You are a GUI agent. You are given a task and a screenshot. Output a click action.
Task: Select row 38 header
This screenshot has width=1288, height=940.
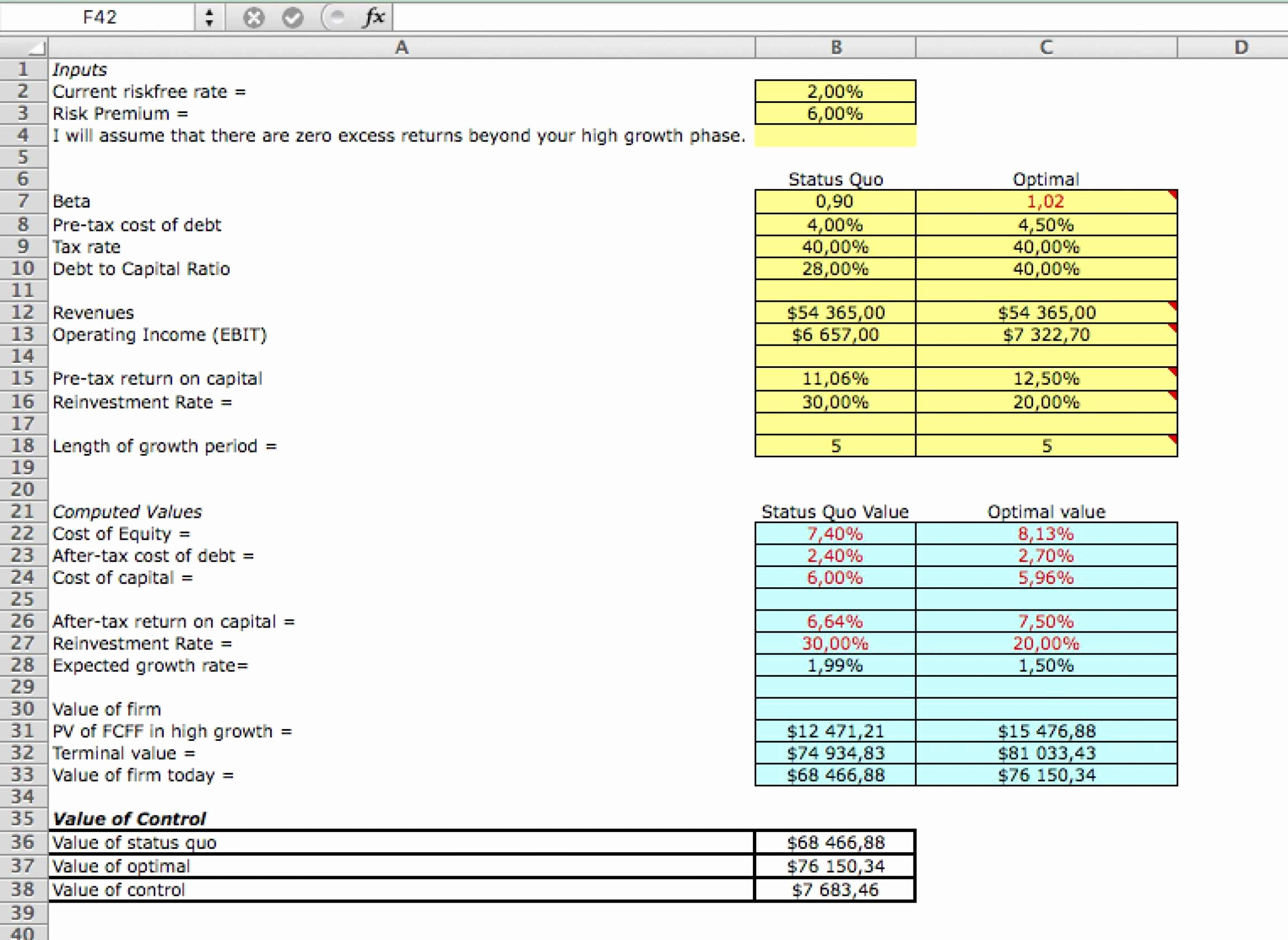tap(23, 889)
